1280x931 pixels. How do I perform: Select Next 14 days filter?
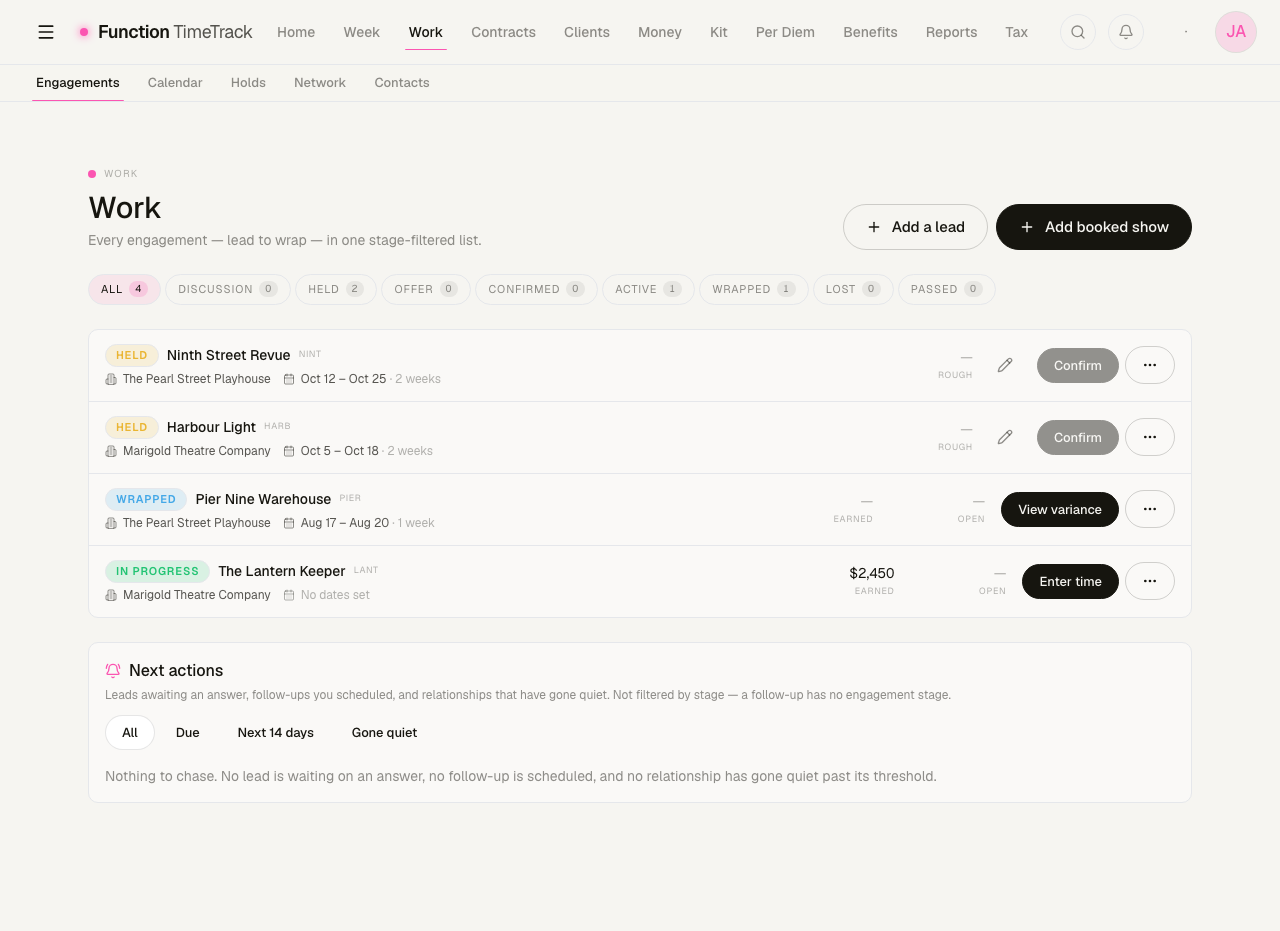(x=276, y=732)
